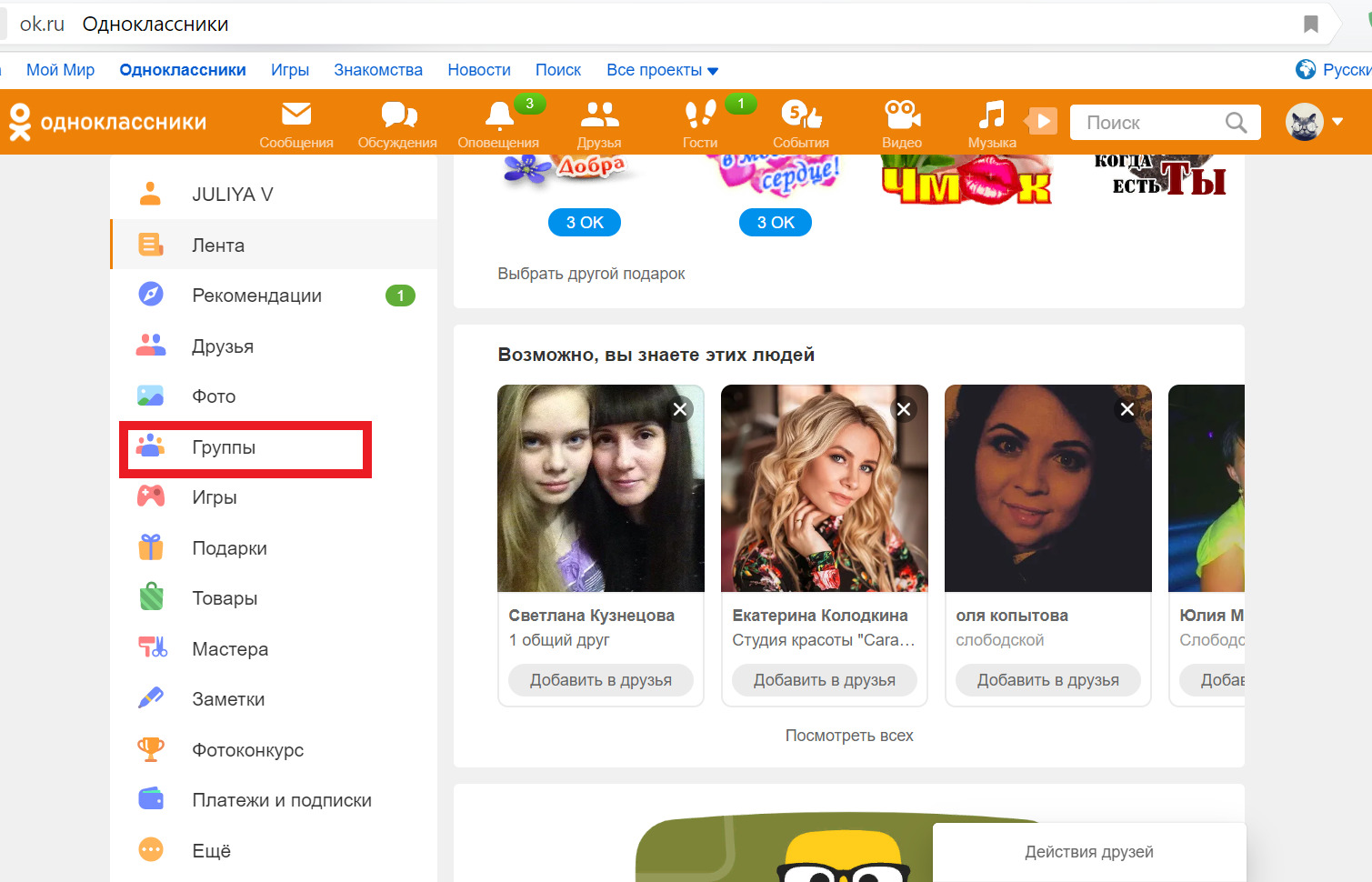
Task: Open Екатерина Колодкина photo
Action: point(825,488)
